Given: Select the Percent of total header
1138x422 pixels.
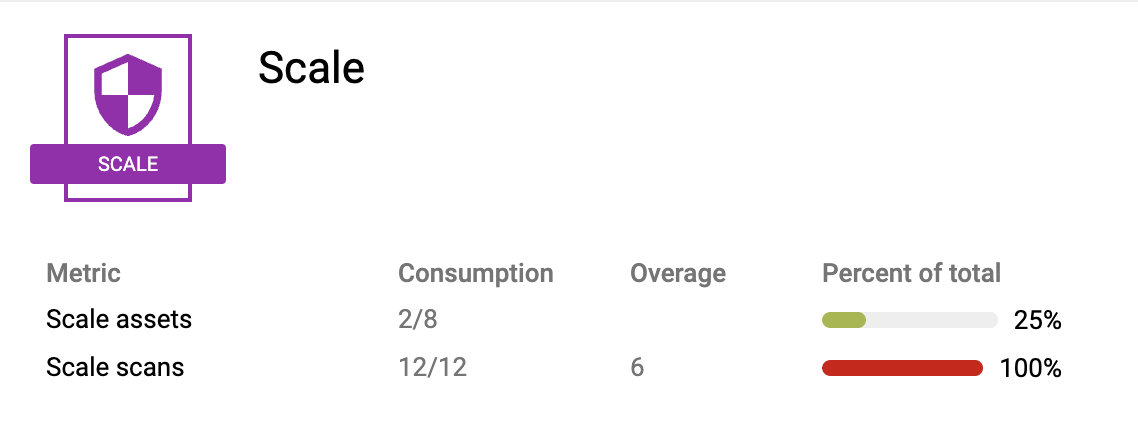Looking at the screenshot, I should pos(911,273).
